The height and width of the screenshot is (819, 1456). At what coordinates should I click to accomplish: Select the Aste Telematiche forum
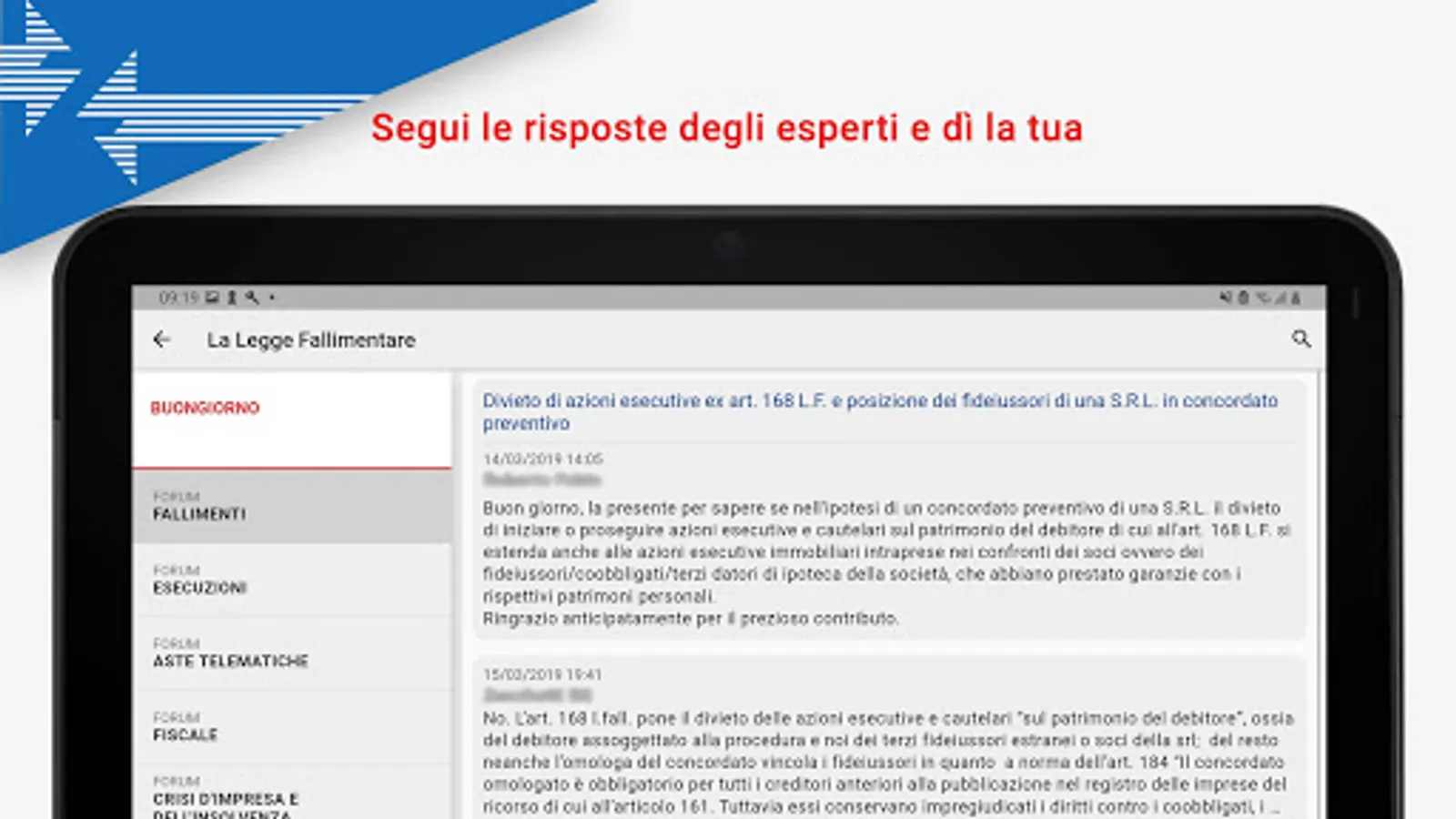point(292,654)
